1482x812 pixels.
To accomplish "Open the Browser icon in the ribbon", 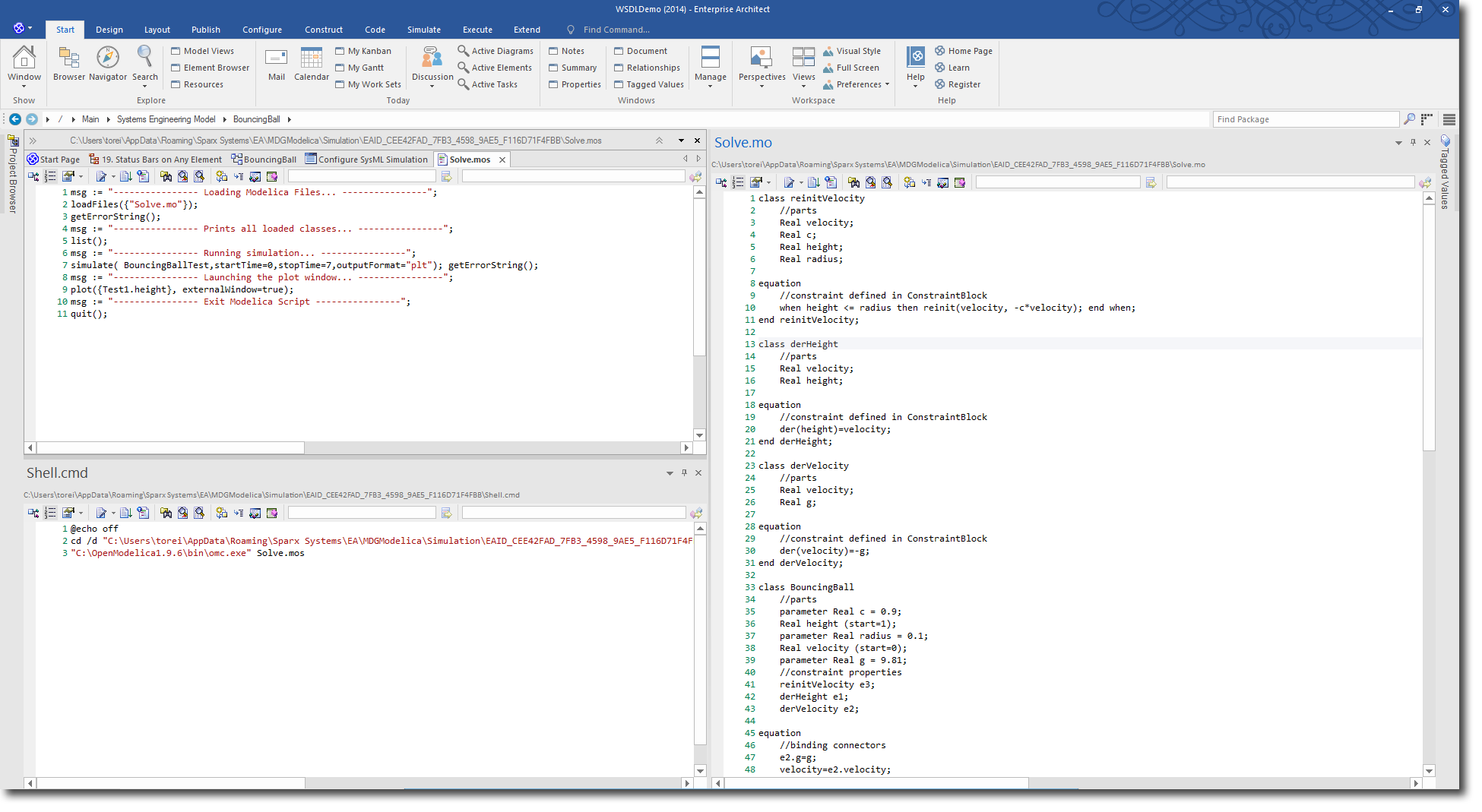I will [x=68, y=63].
